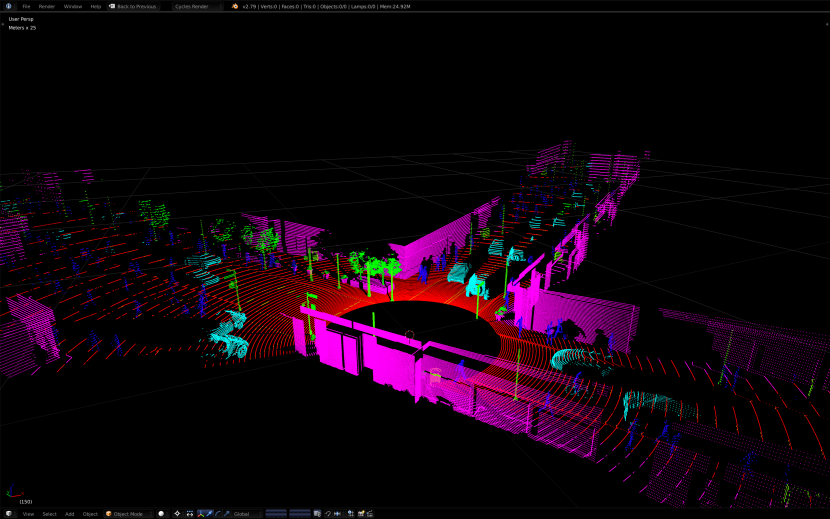
Task: Open the viewport shading selector
Action: pos(163,514)
